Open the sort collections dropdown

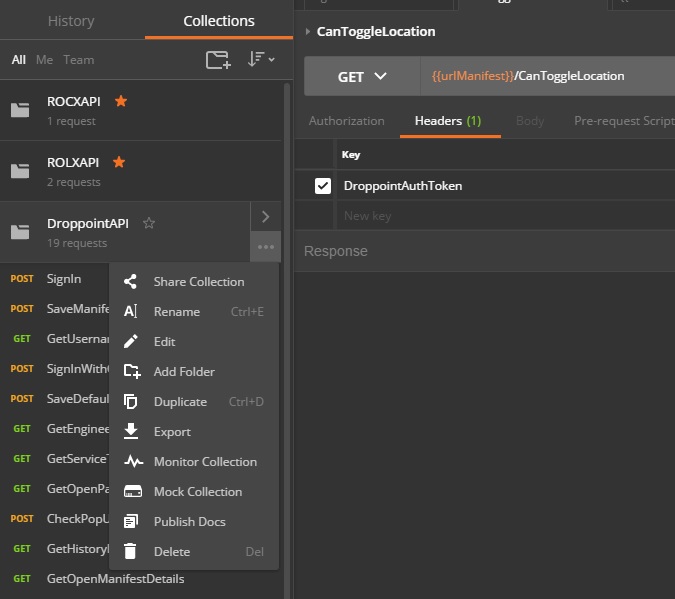coord(261,59)
